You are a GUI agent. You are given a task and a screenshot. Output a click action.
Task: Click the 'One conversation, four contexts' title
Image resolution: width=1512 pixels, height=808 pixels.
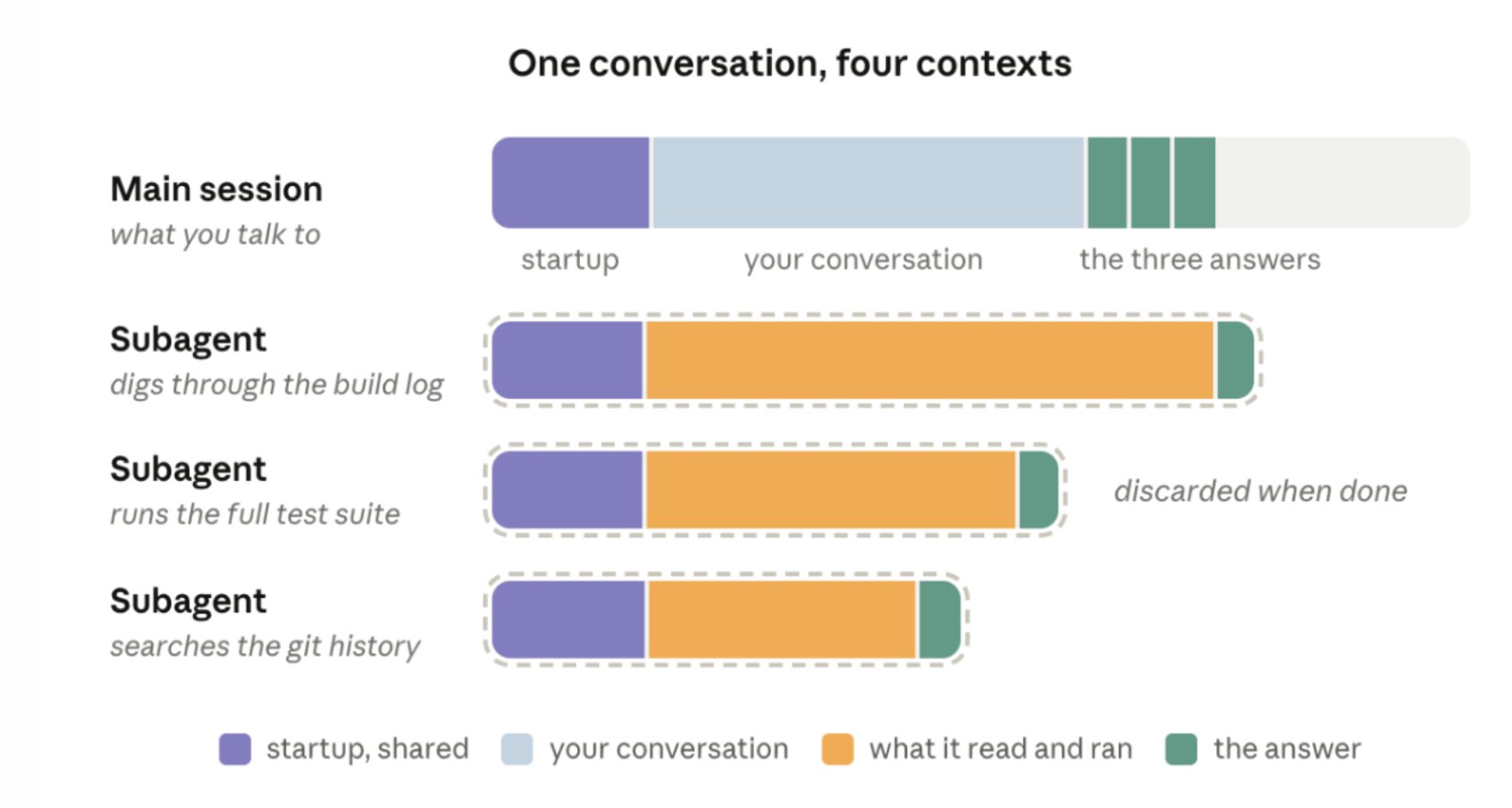point(790,63)
